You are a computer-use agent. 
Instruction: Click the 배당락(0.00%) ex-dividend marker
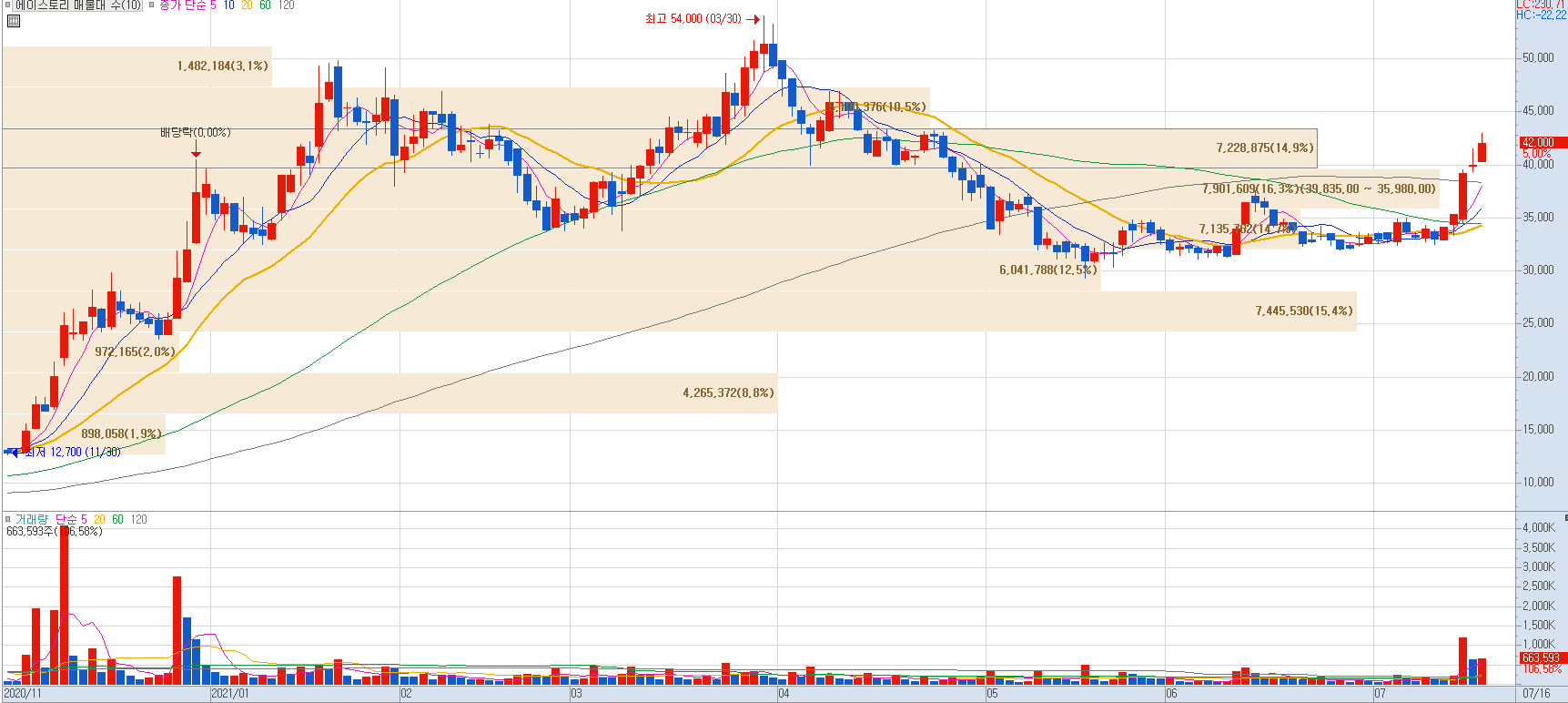[196, 132]
